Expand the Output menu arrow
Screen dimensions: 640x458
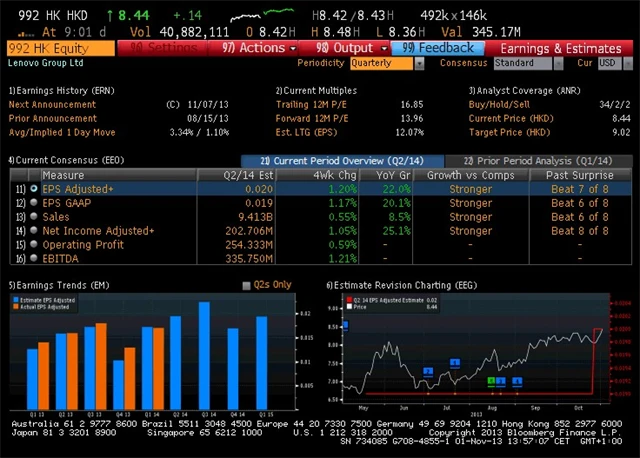[384, 49]
